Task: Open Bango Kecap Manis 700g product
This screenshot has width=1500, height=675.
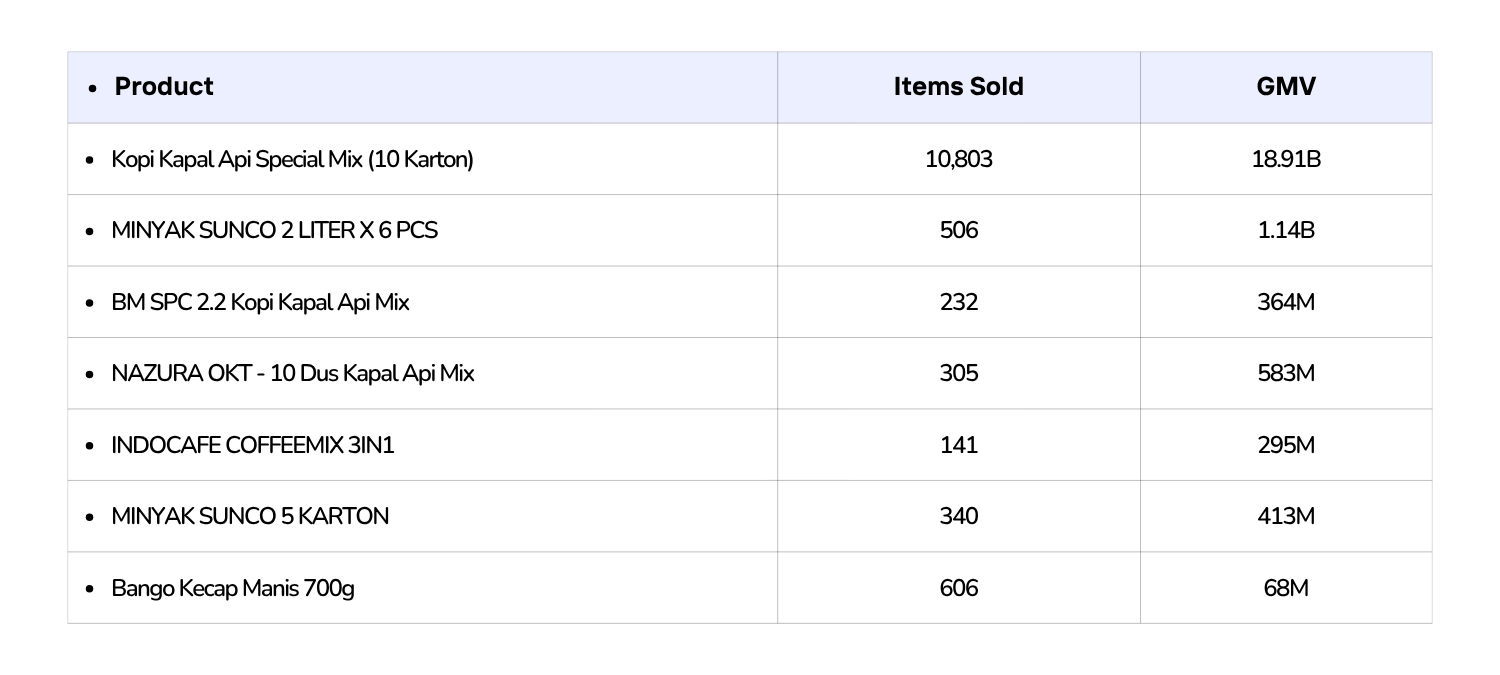Action: pos(233,588)
